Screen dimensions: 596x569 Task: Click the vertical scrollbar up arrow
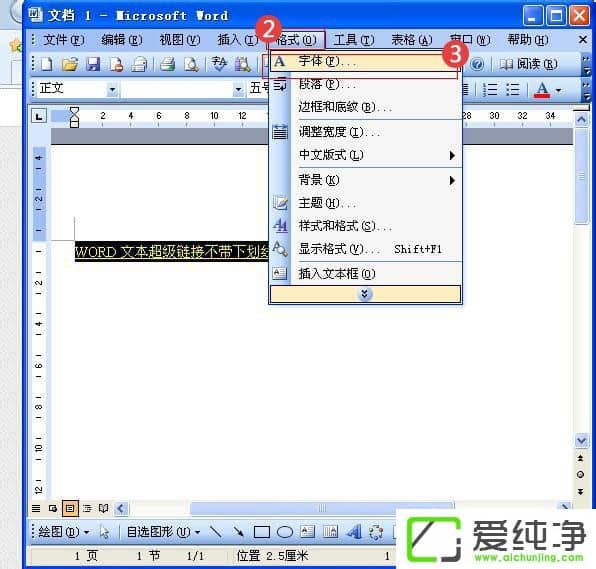coord(581,120)
